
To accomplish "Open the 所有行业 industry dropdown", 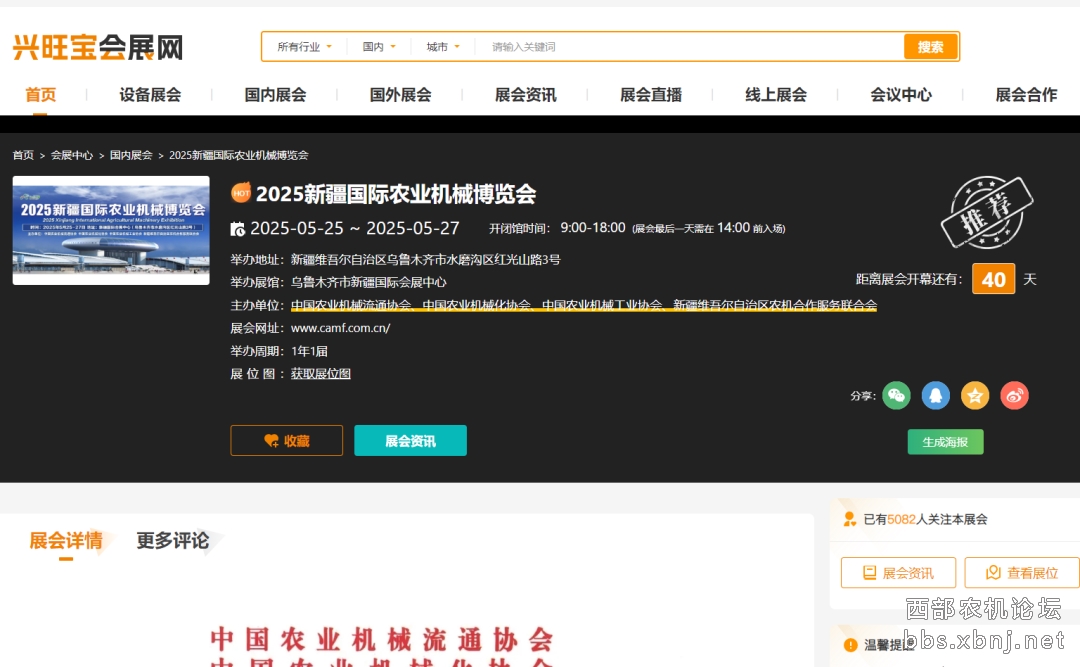I will click(304, 47).
